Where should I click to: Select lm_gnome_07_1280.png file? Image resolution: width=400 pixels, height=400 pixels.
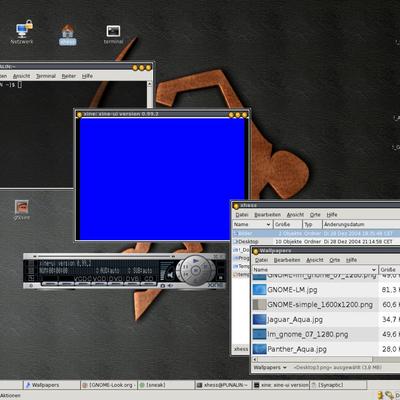pos(326,334)
